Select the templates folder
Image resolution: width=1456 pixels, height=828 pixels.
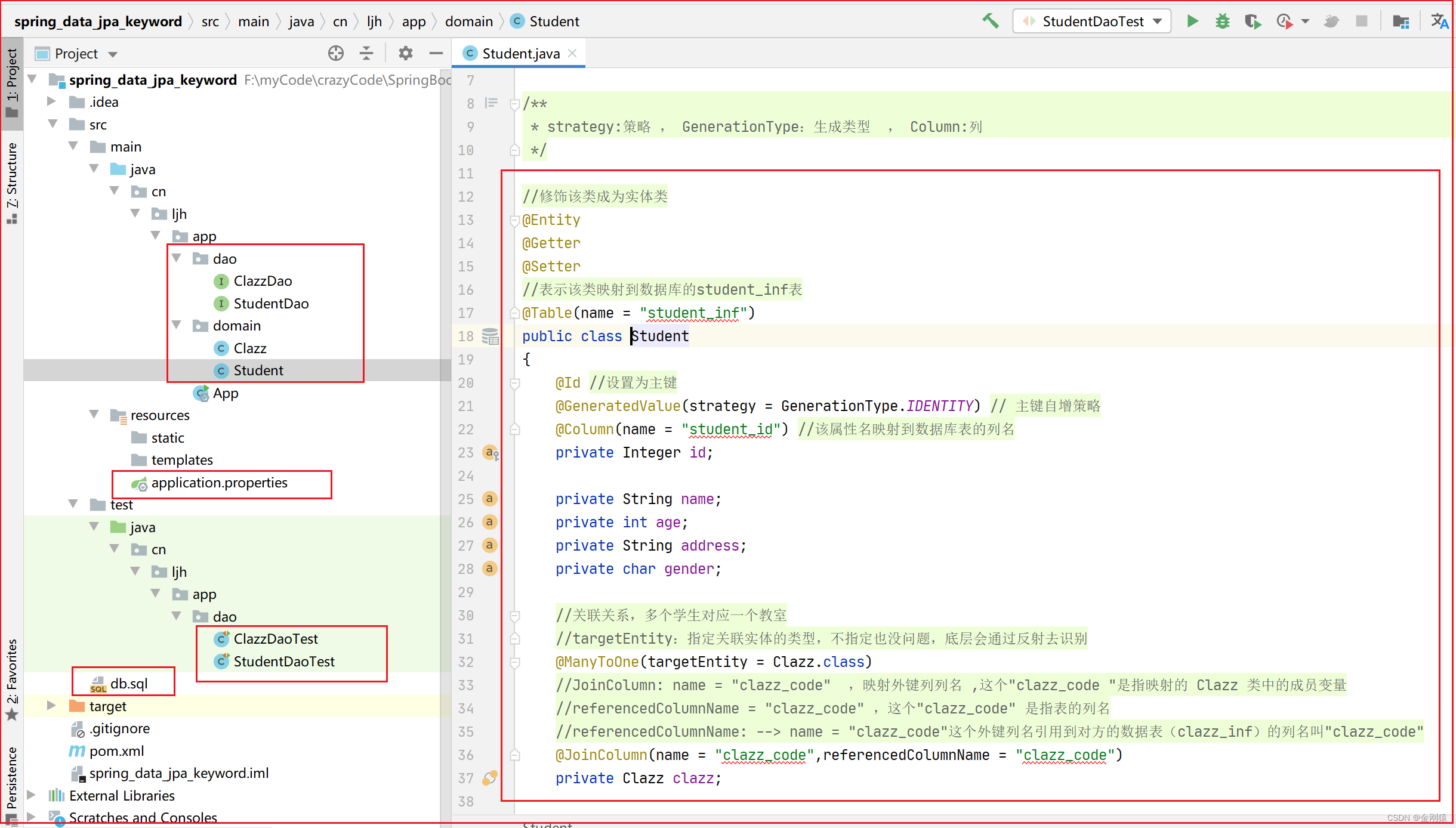point(182,460)
